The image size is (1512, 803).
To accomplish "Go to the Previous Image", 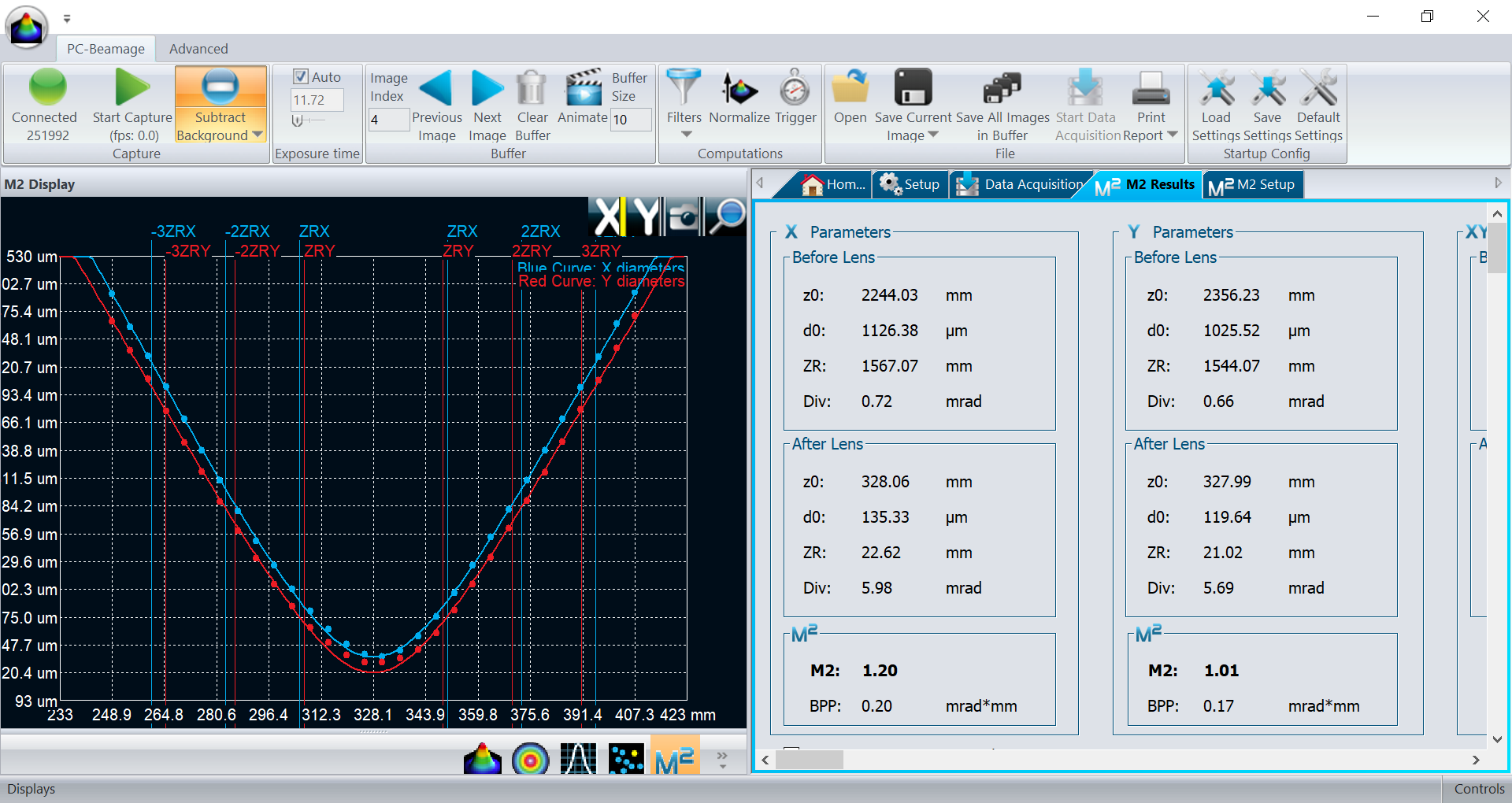I will tap(435, 88).
